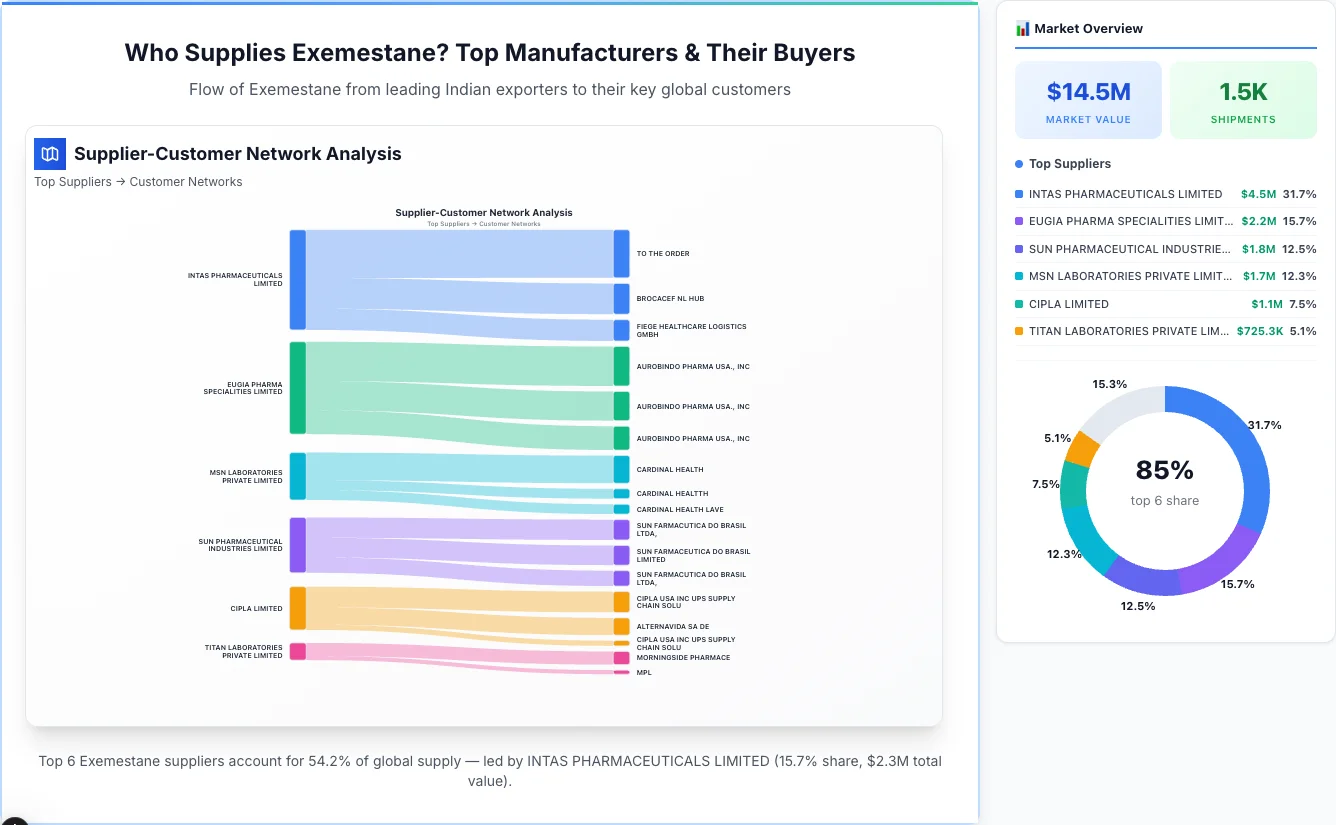Screen dimensions: 1336x825
Task: Click the teal square beside MSN LABORATORIES PRIVATE LIMIT
Action: click(x=1019, y=276)
